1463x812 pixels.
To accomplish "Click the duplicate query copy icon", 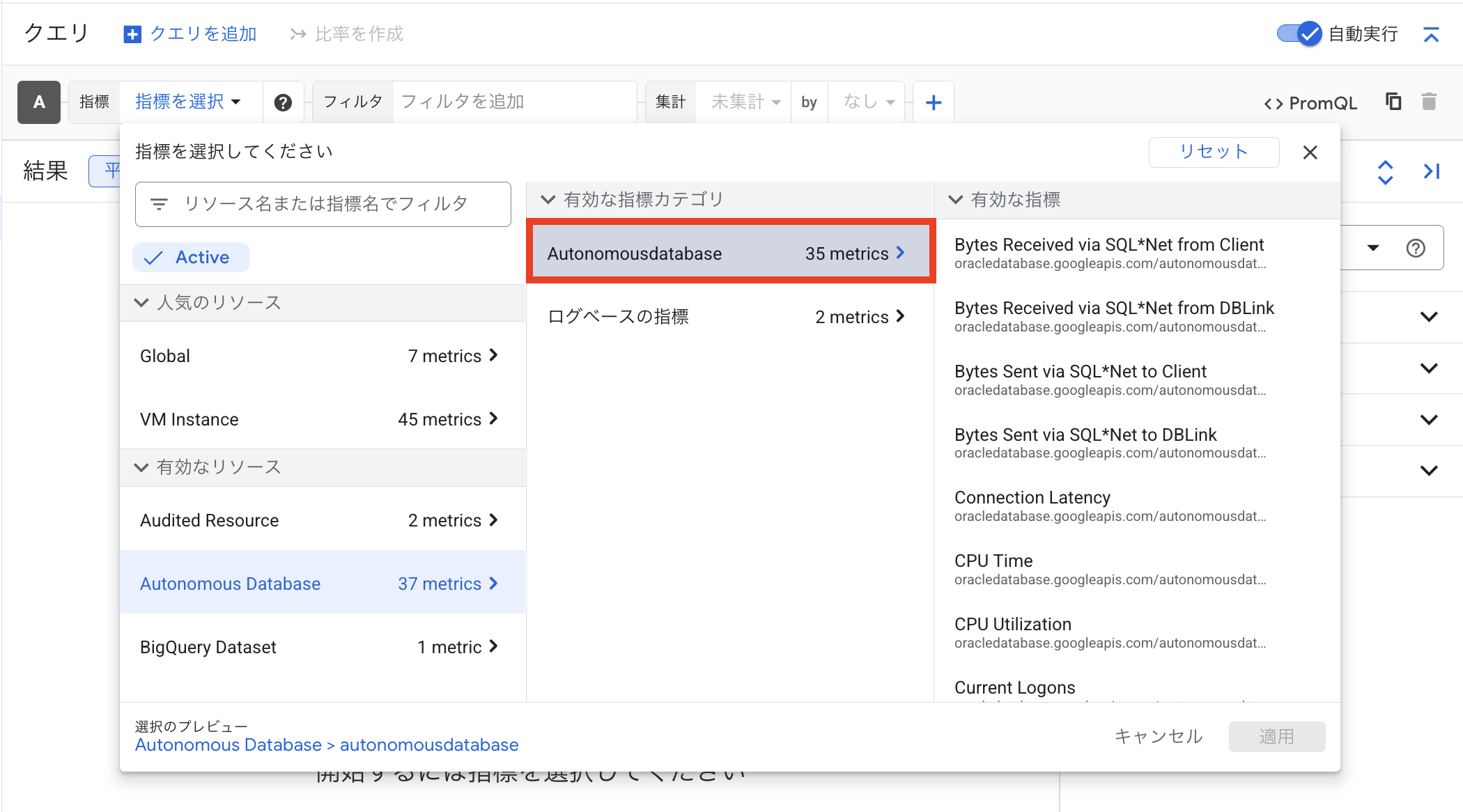I will click(1393, 102).
